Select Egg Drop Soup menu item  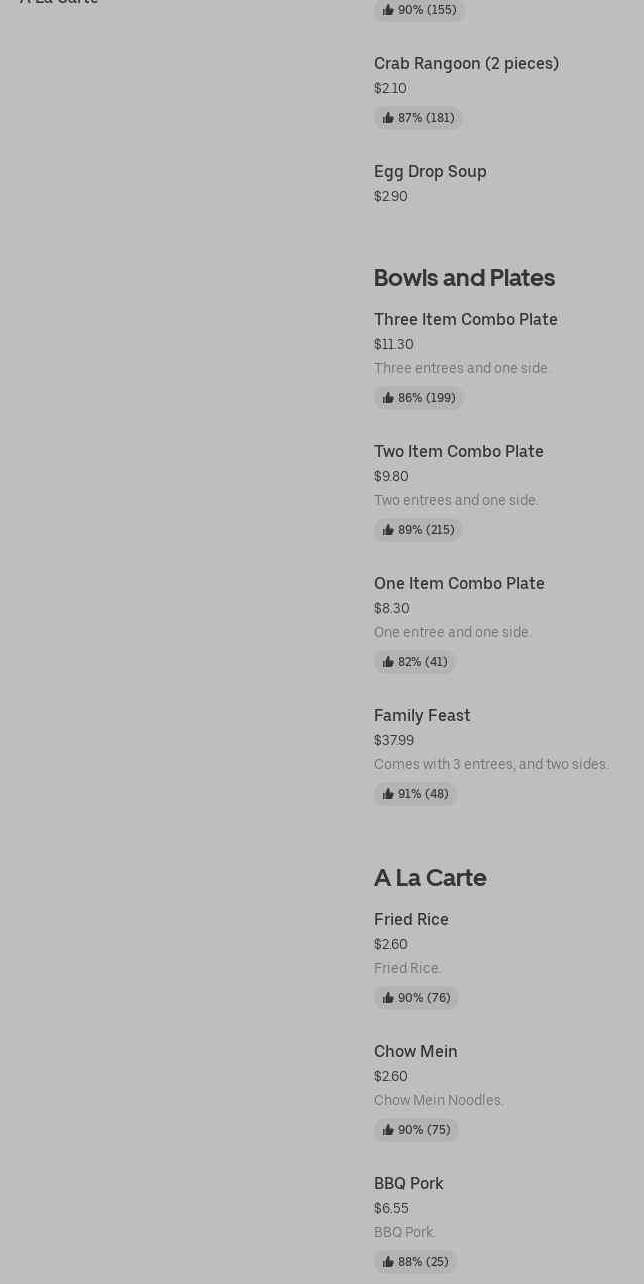point(430,172)
